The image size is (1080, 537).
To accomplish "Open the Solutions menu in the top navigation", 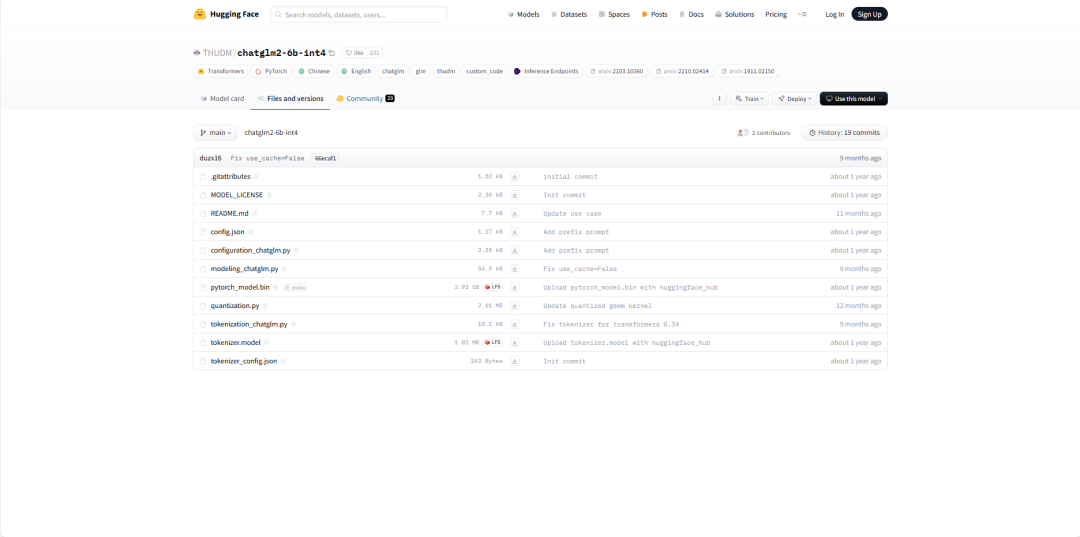I will pos(734,14).
